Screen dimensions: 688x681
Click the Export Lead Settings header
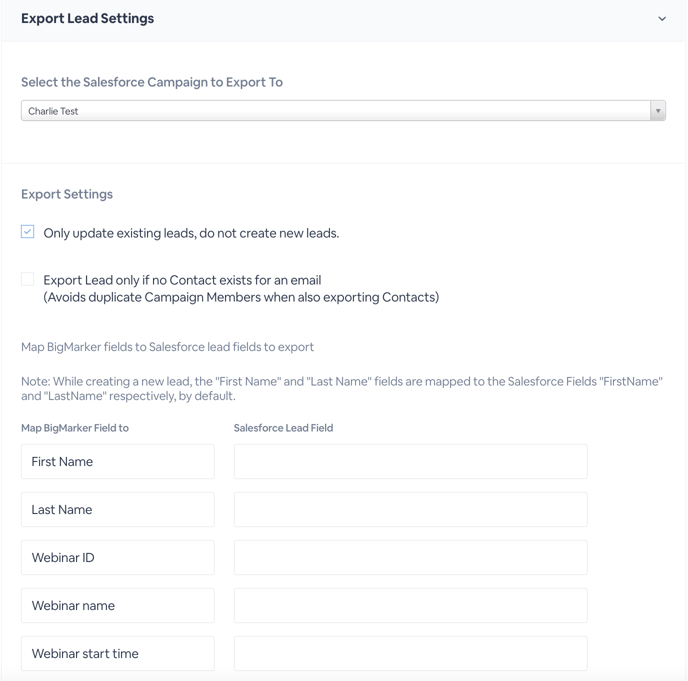[x=87, y=18]
